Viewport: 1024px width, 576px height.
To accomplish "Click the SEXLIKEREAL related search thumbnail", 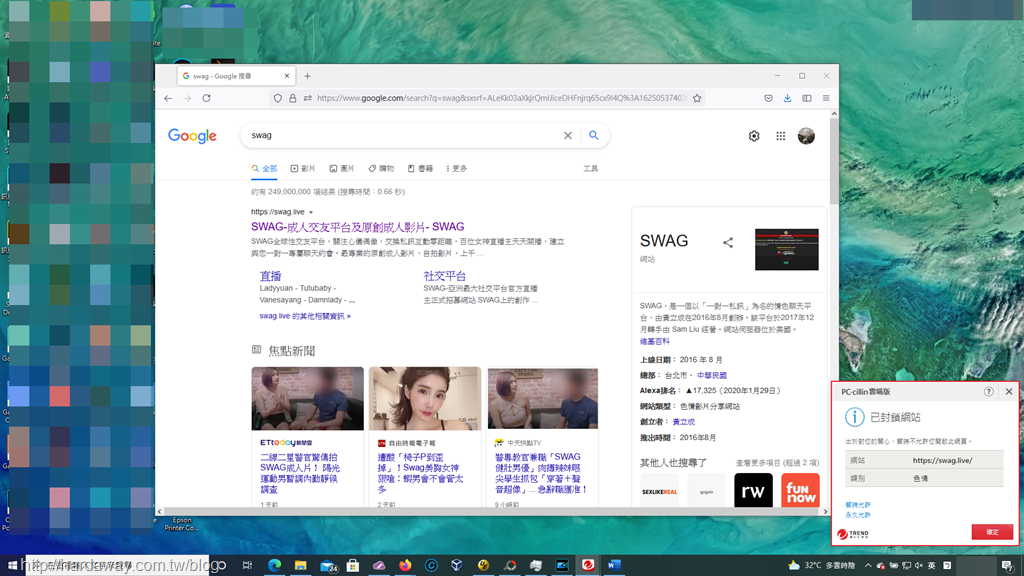I will coord(659,490).
